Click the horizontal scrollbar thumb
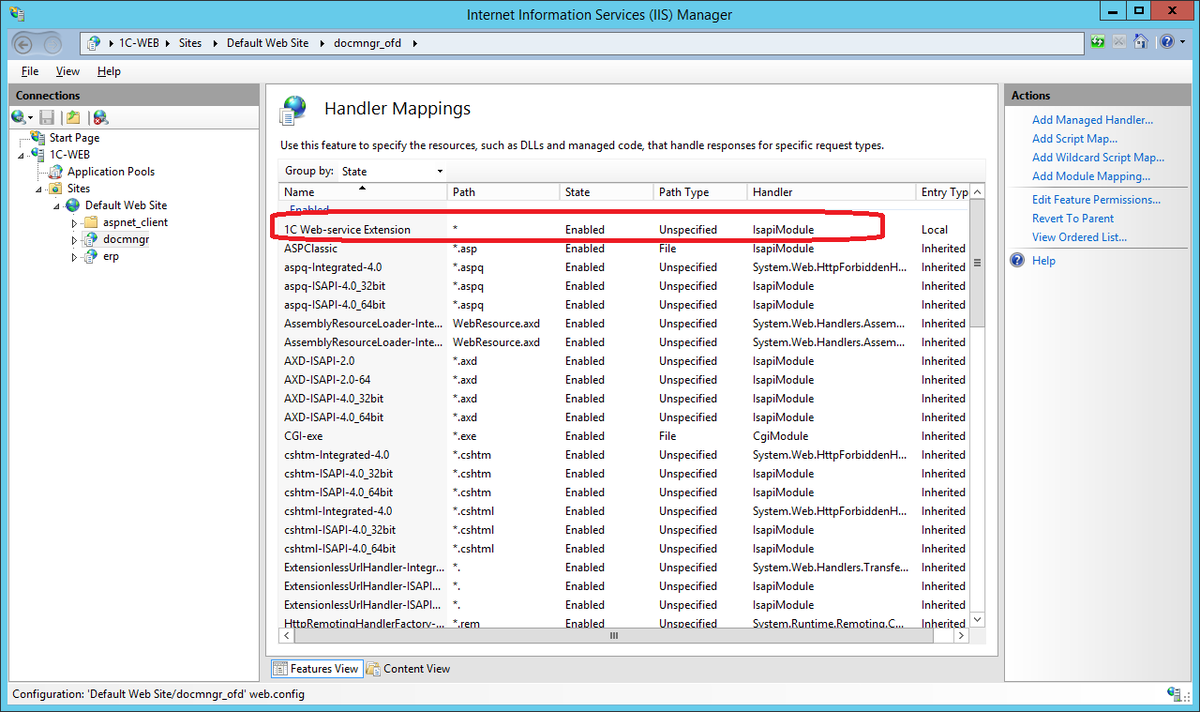Image resolution: width=1200 pixels, height=712 pixels. (614, 635)
